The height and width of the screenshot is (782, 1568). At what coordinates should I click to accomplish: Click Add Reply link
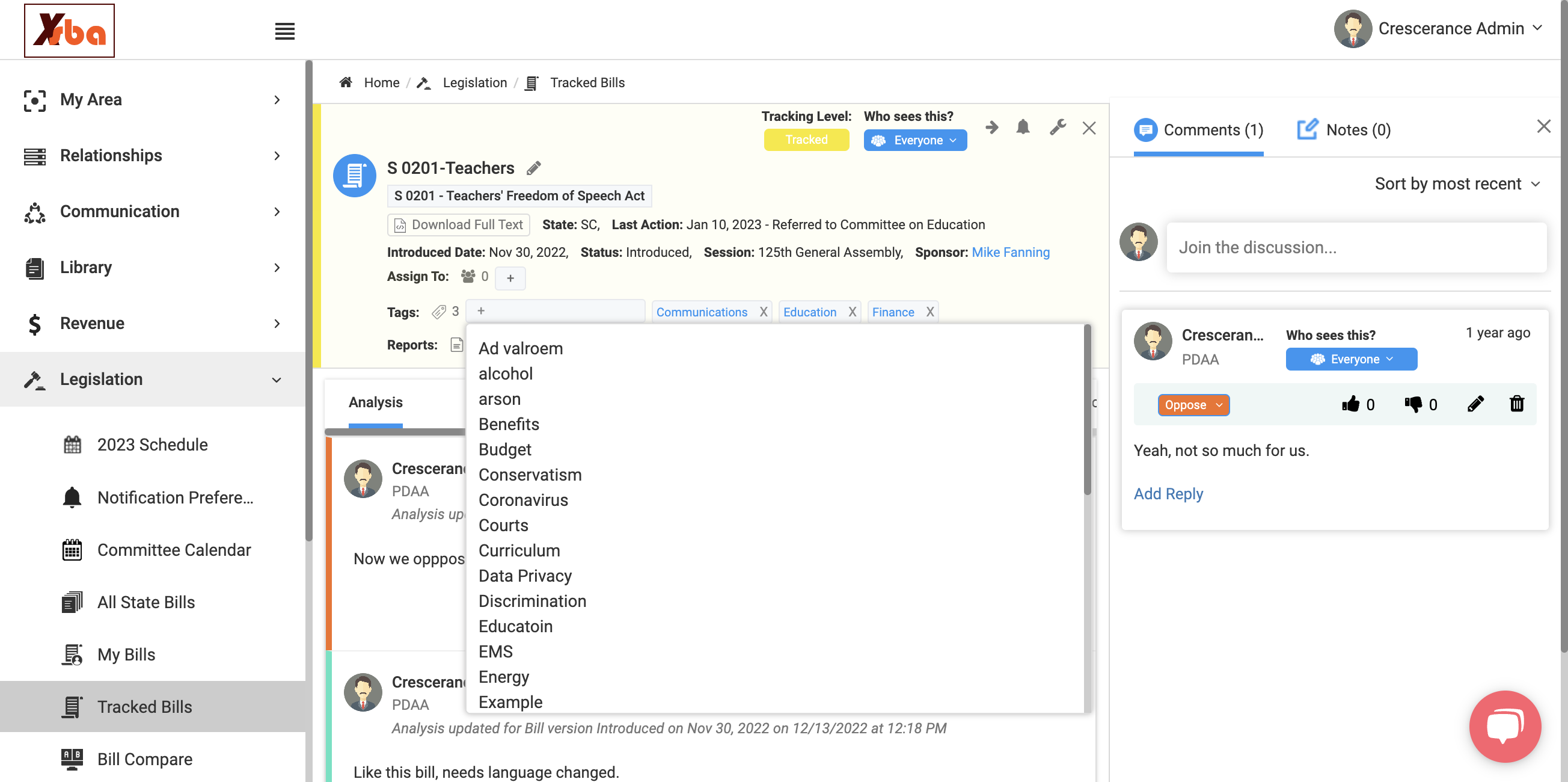coord(1168,494)
